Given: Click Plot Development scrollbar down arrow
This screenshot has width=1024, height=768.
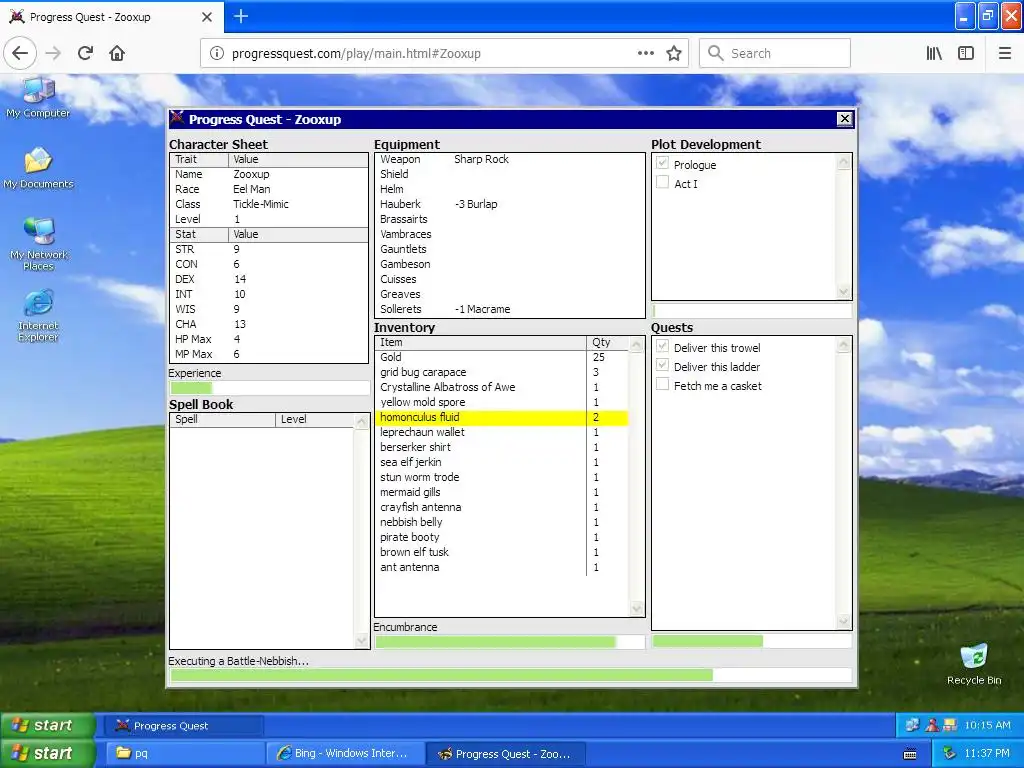Looking at the screenshot, I should tap(844, 291).
